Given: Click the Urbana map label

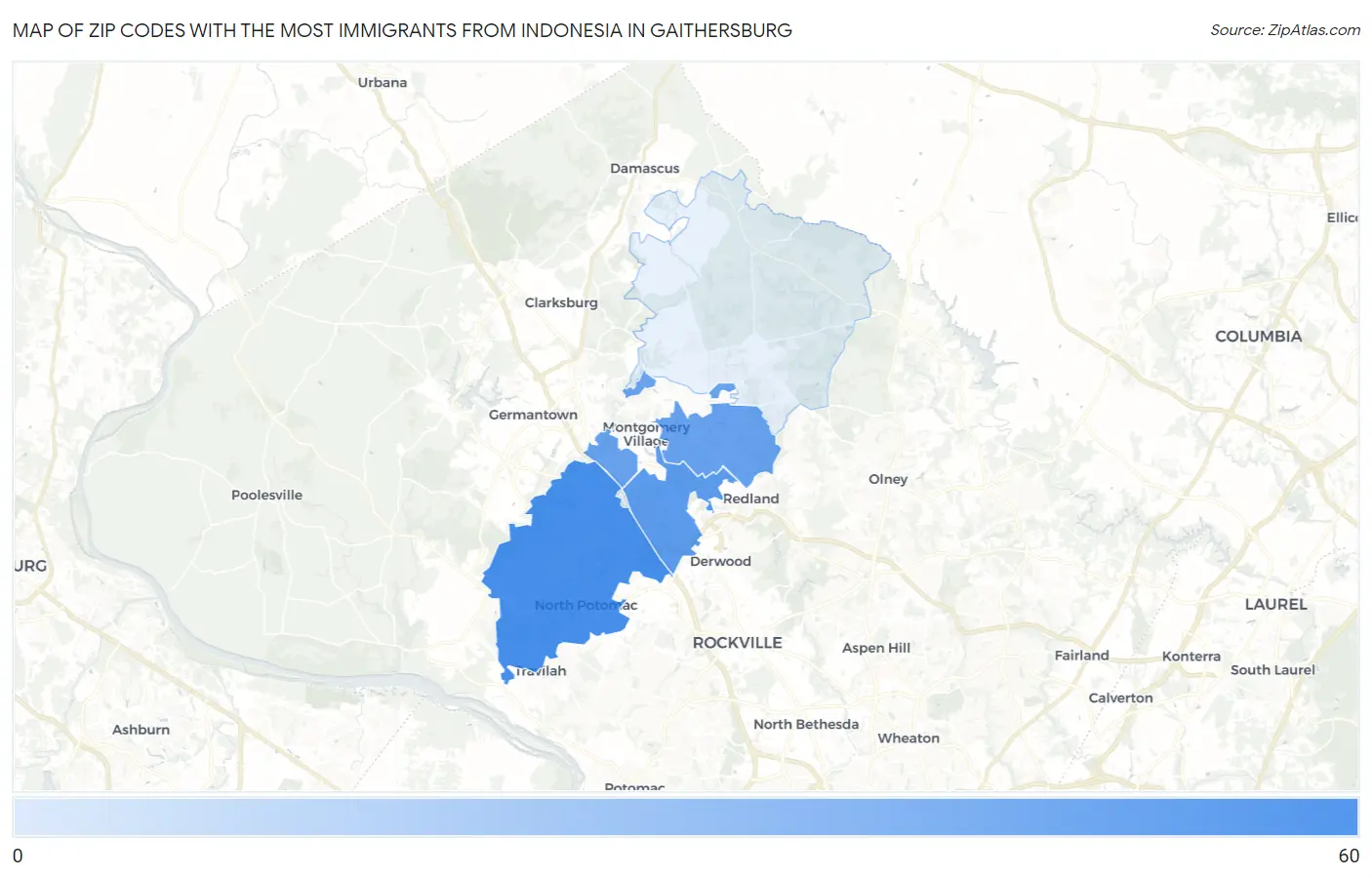Looking at the screenshot, I should coord(382,83).
